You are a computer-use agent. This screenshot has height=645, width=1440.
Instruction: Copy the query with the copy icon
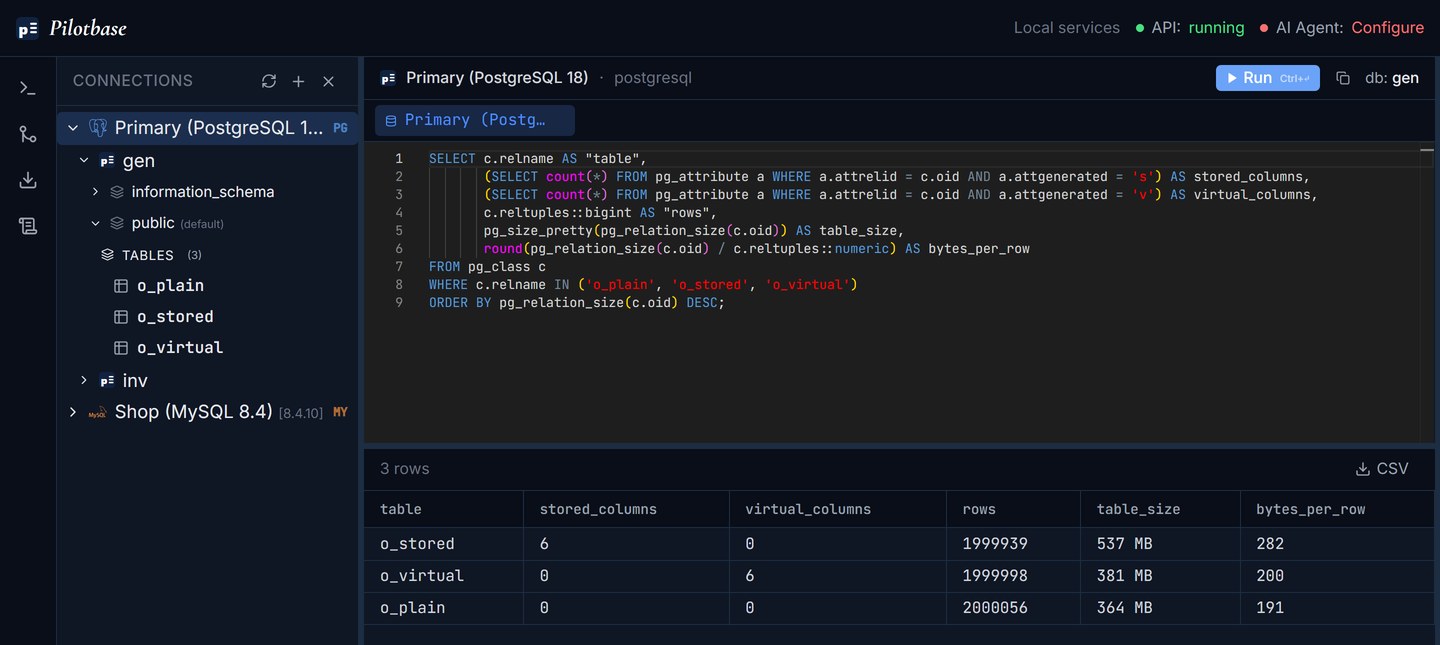(1343, 78)
